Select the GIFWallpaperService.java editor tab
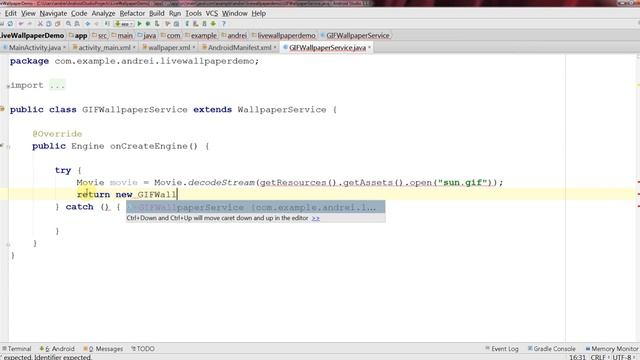This screenshot has height=360, width=640. pyautogui.click(x=327, y=48)
